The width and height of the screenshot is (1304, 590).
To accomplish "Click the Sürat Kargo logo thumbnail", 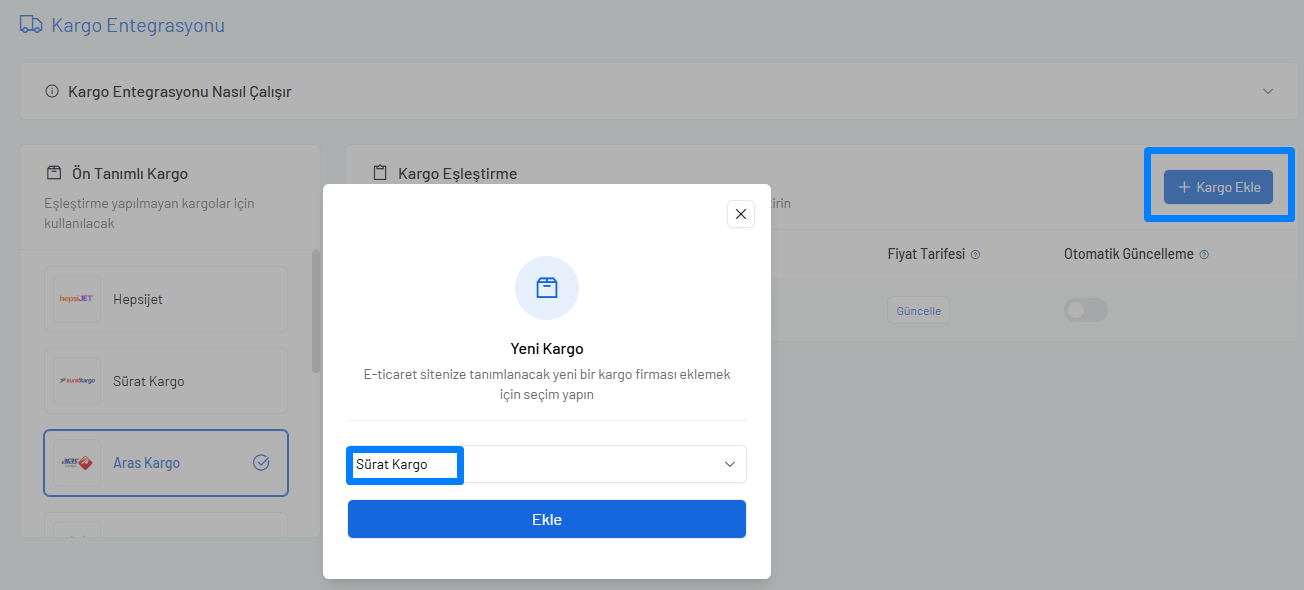I will tap(77, 381).
